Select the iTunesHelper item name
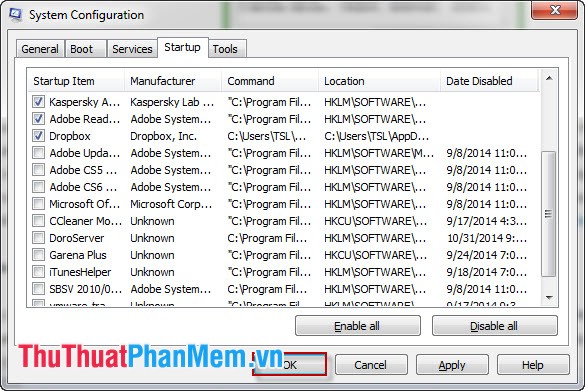The height and width of the screenshot is (391, 585). tap(80, 272)
